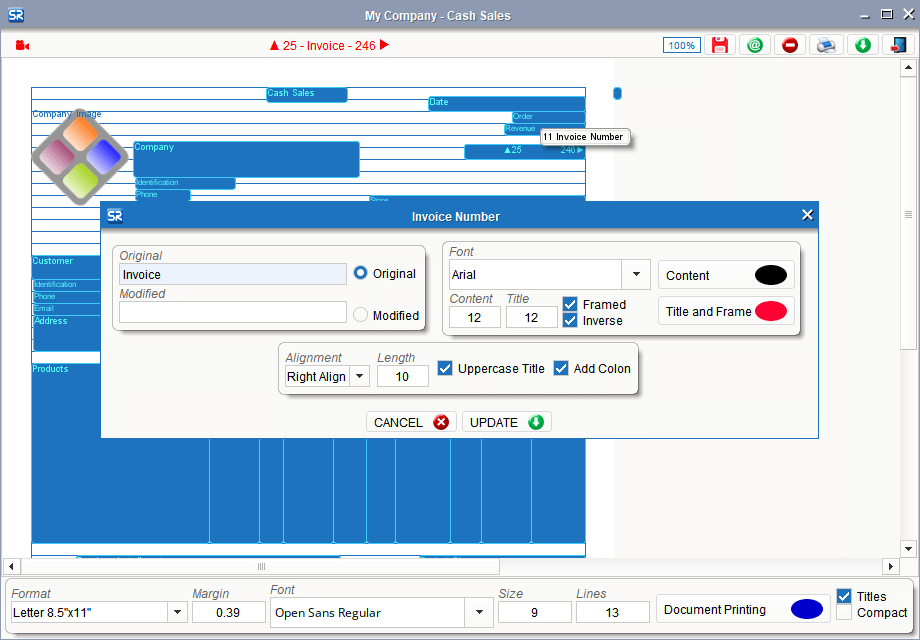Viewport: 920px width, 640px height.
Task: Click the green email @ icon
Action: point(755,45)
